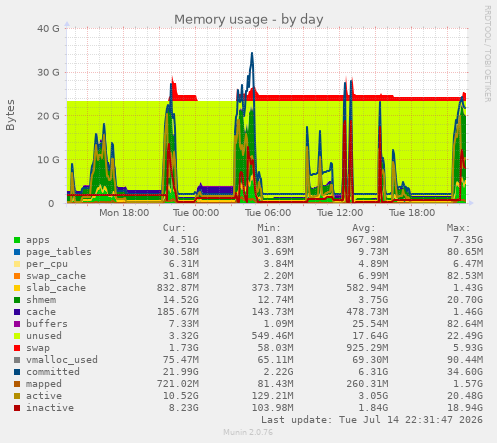Click the '10 G' y-axis label

pyautogui.click(x=48, y=160)
